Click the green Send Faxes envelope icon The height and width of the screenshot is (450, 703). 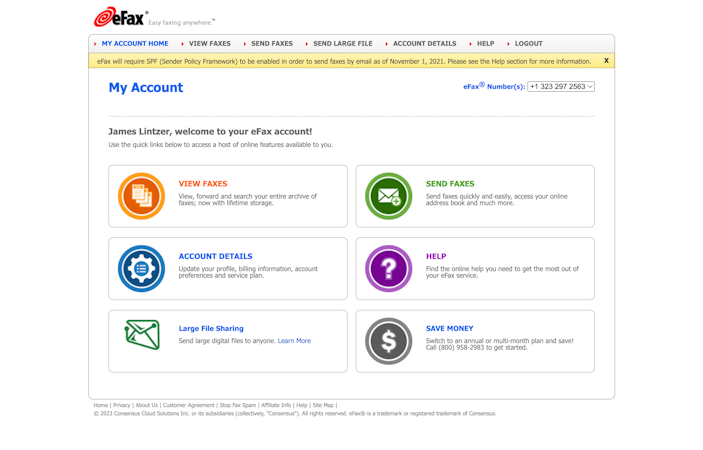[x=388, y=196]
